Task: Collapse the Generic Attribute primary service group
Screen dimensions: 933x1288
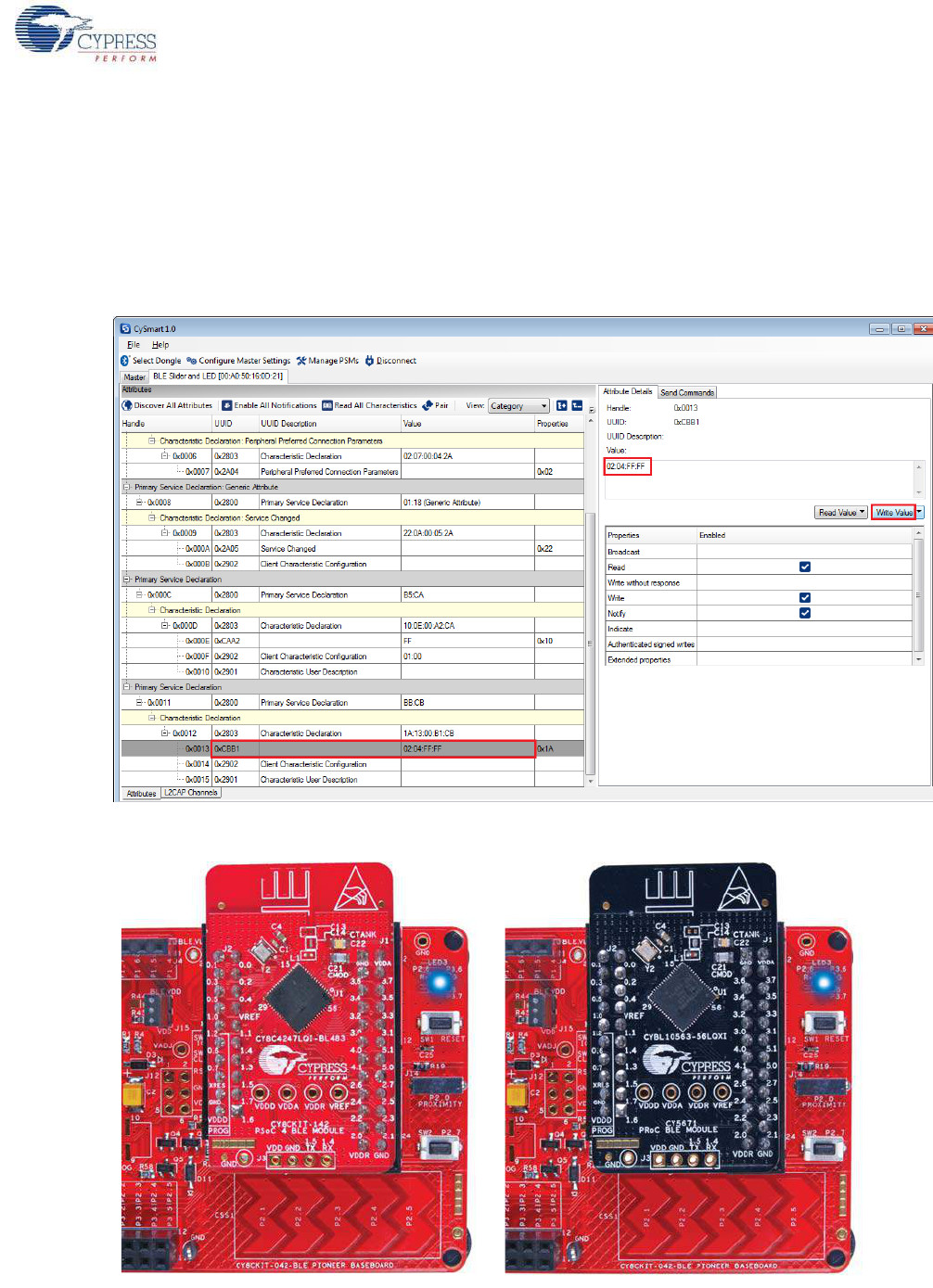Action: [x=127, y=487]
